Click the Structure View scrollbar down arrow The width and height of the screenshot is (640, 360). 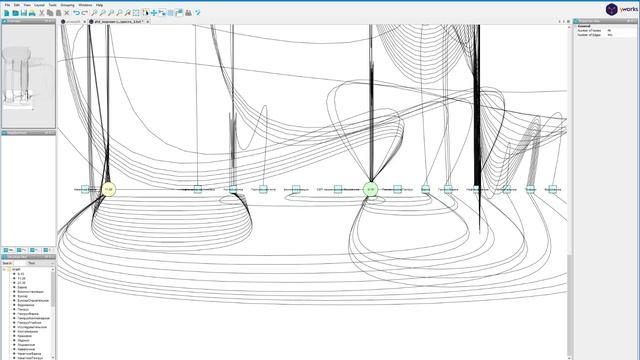(53, 358)
